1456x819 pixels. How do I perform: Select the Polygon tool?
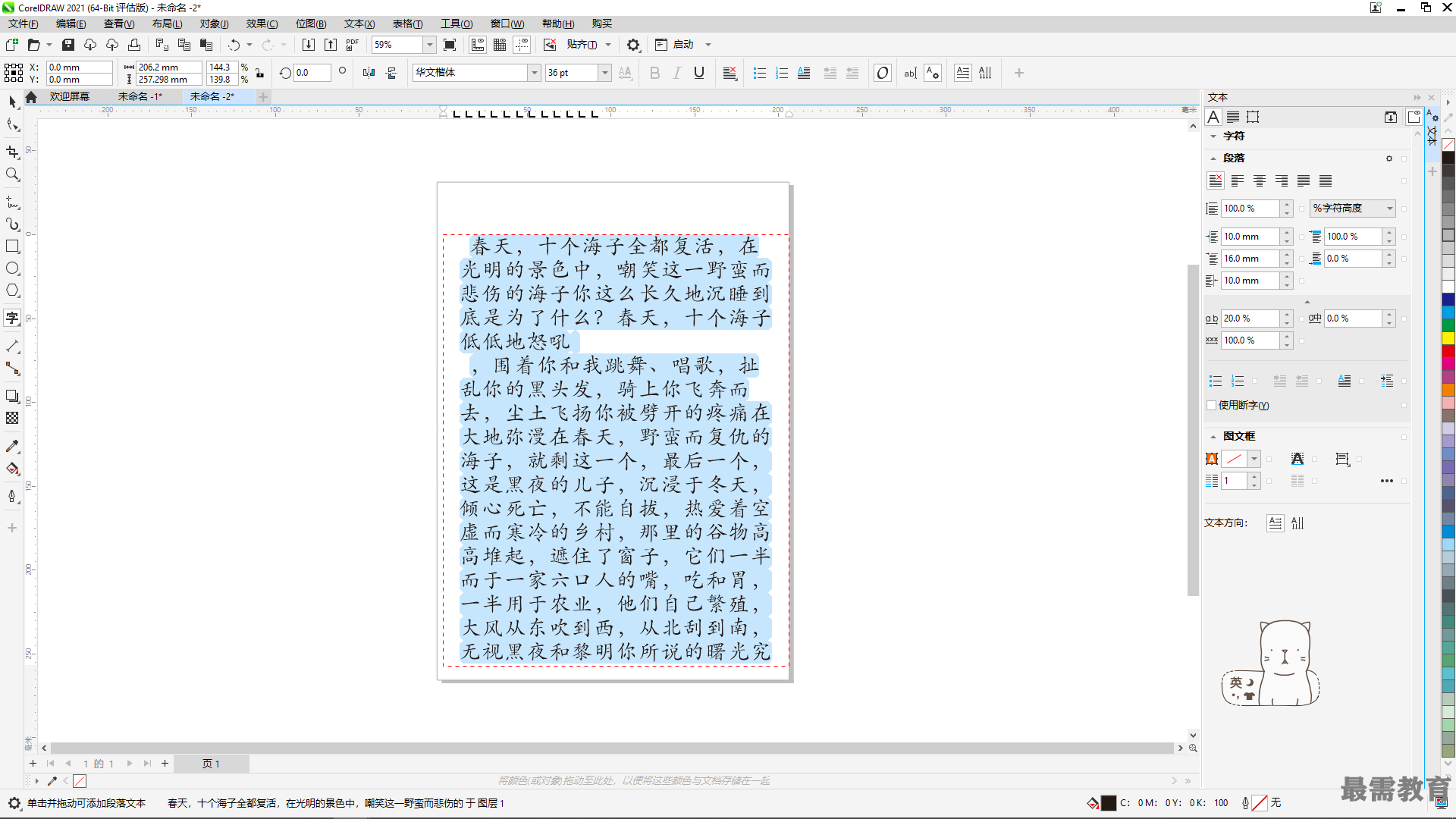(x=12, y=290)
